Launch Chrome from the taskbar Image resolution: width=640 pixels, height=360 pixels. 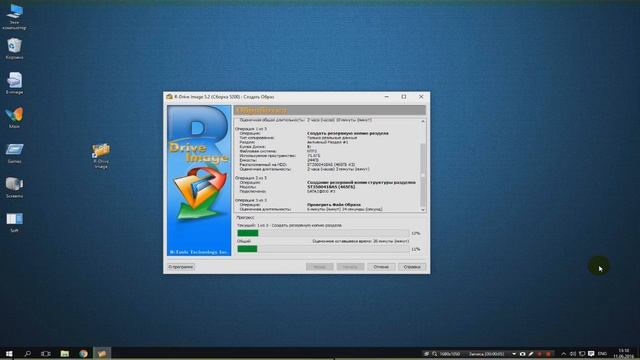(x=83, y=353)
